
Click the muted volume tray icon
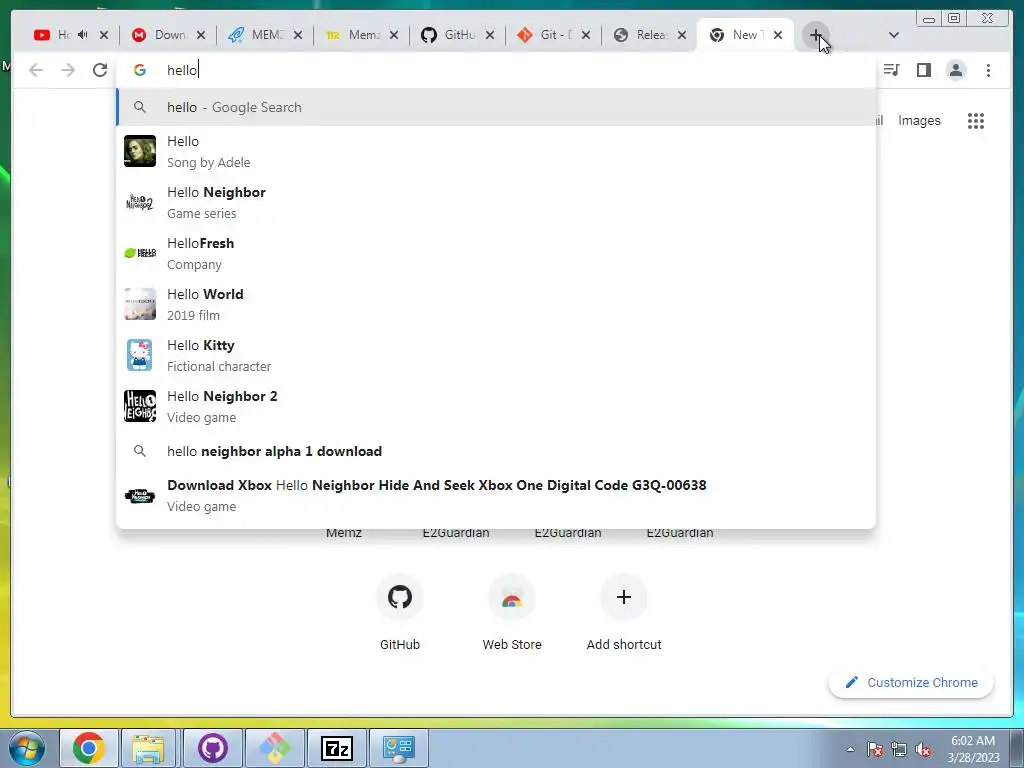923,749
